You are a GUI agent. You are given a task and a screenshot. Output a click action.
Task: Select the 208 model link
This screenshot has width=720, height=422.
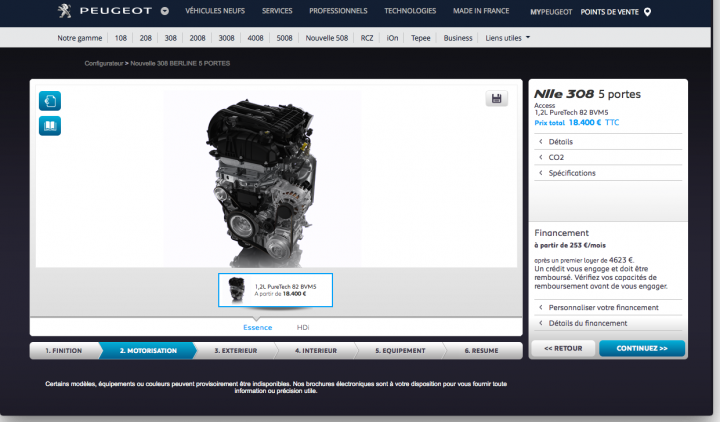(x=146, y=38)
